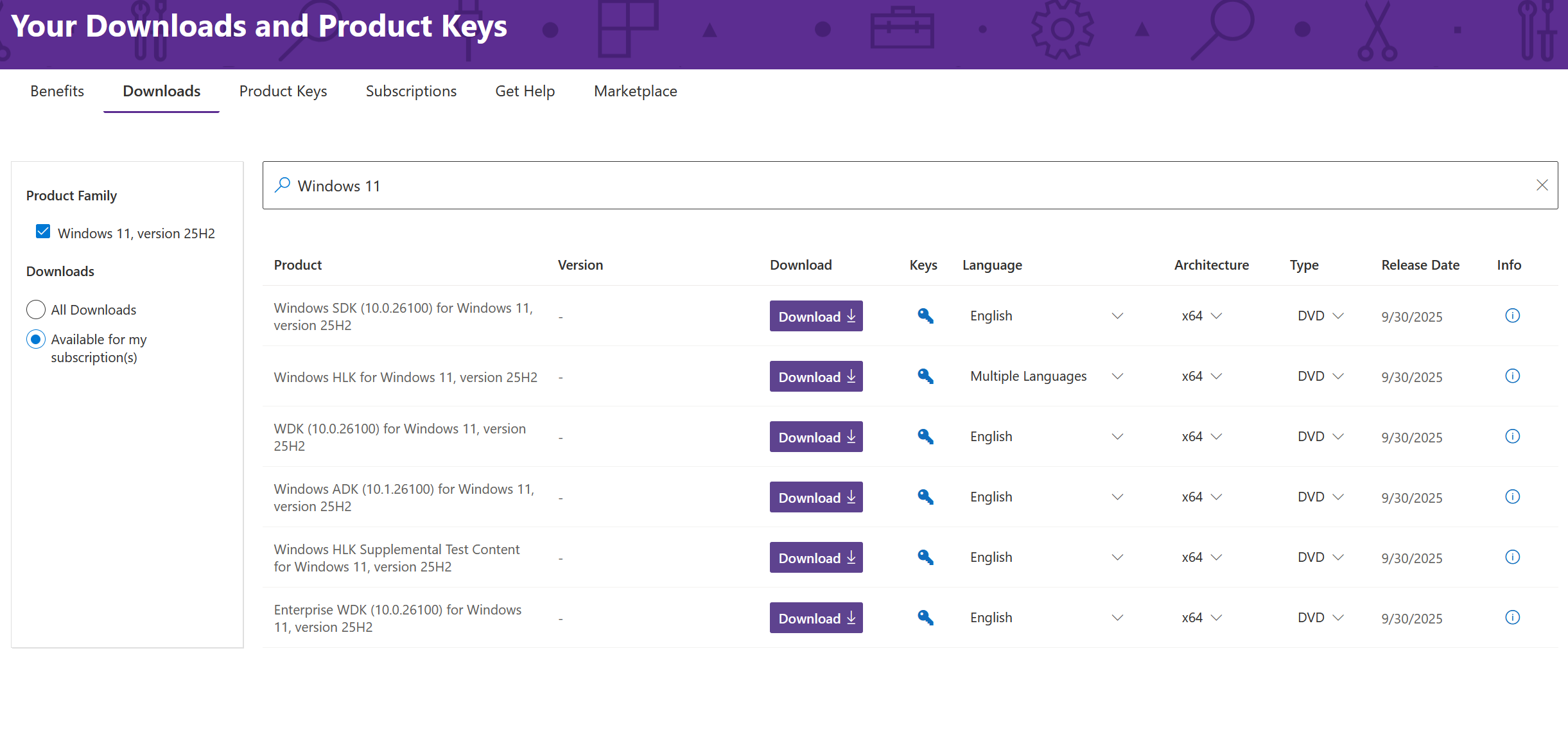Get product key for Enterprise WDK row
Viewport: 1568px width, 732px height.
(x=925, y=618)
